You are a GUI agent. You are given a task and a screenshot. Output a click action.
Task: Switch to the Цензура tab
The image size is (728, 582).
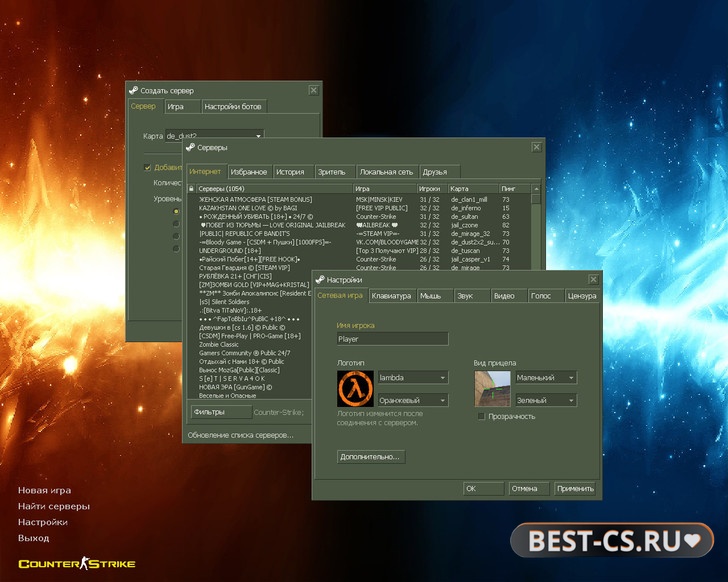click(x=582, y=296)
